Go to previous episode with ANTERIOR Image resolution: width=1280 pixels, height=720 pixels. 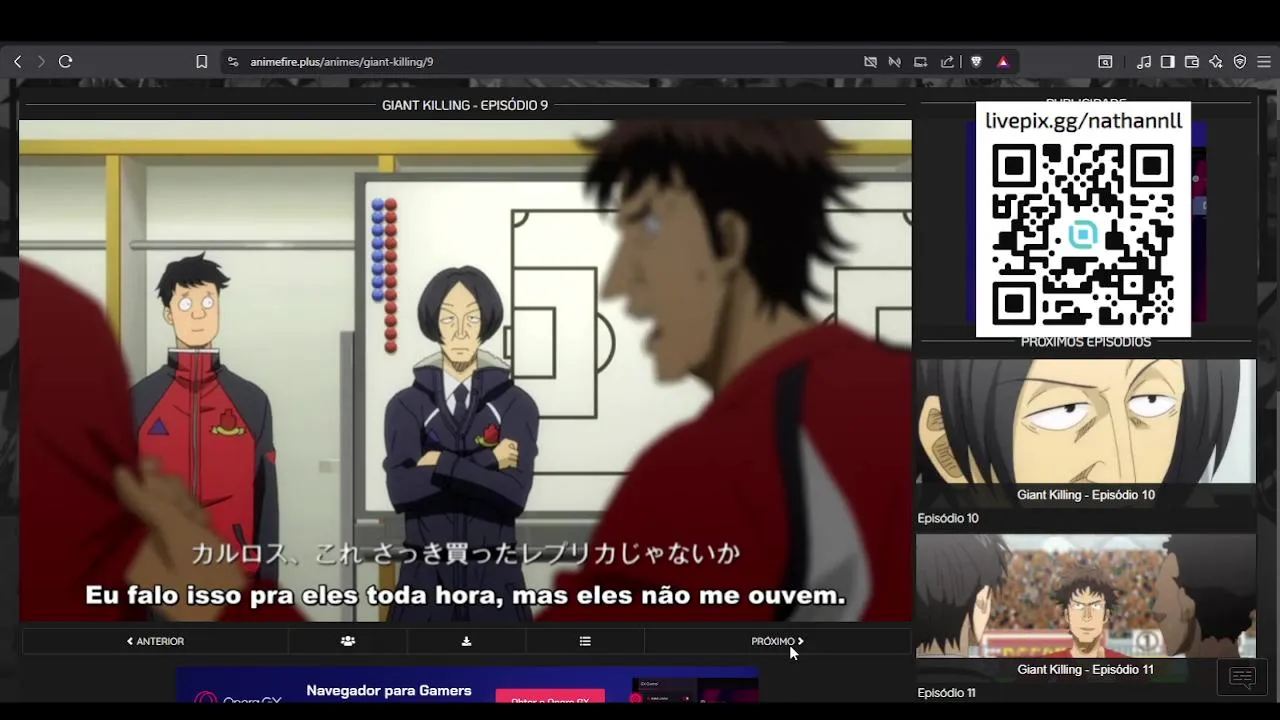click(x=155, y=641)
